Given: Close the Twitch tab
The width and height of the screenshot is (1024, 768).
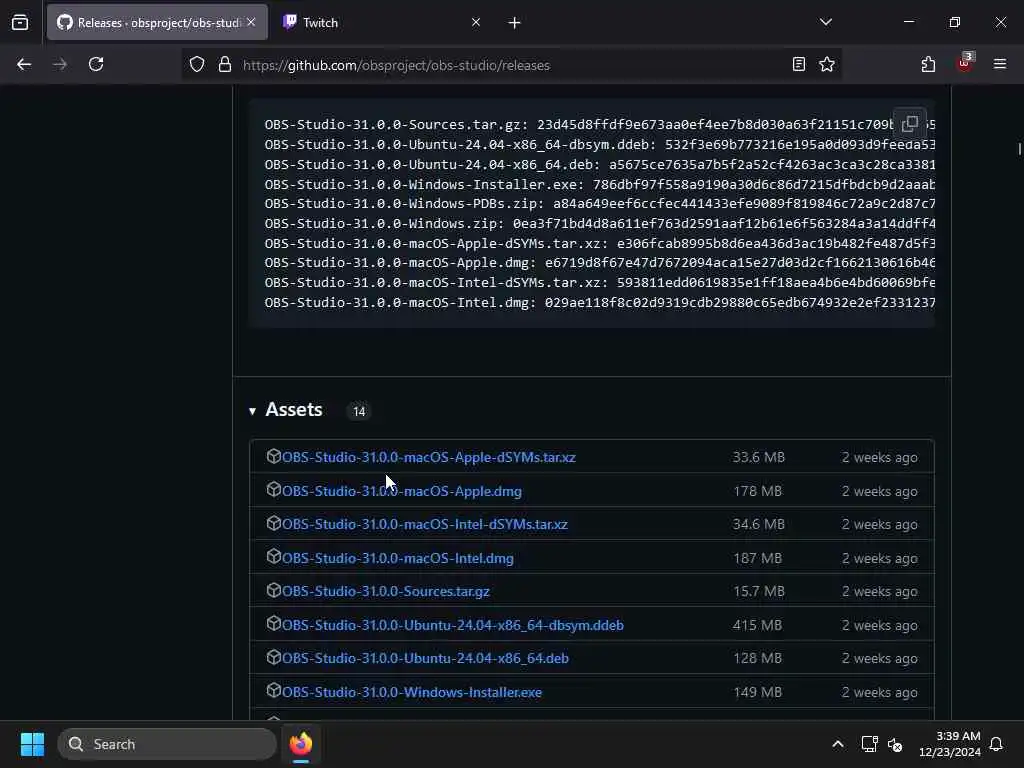Looking at the screenshot, I should tap(475, 22).
